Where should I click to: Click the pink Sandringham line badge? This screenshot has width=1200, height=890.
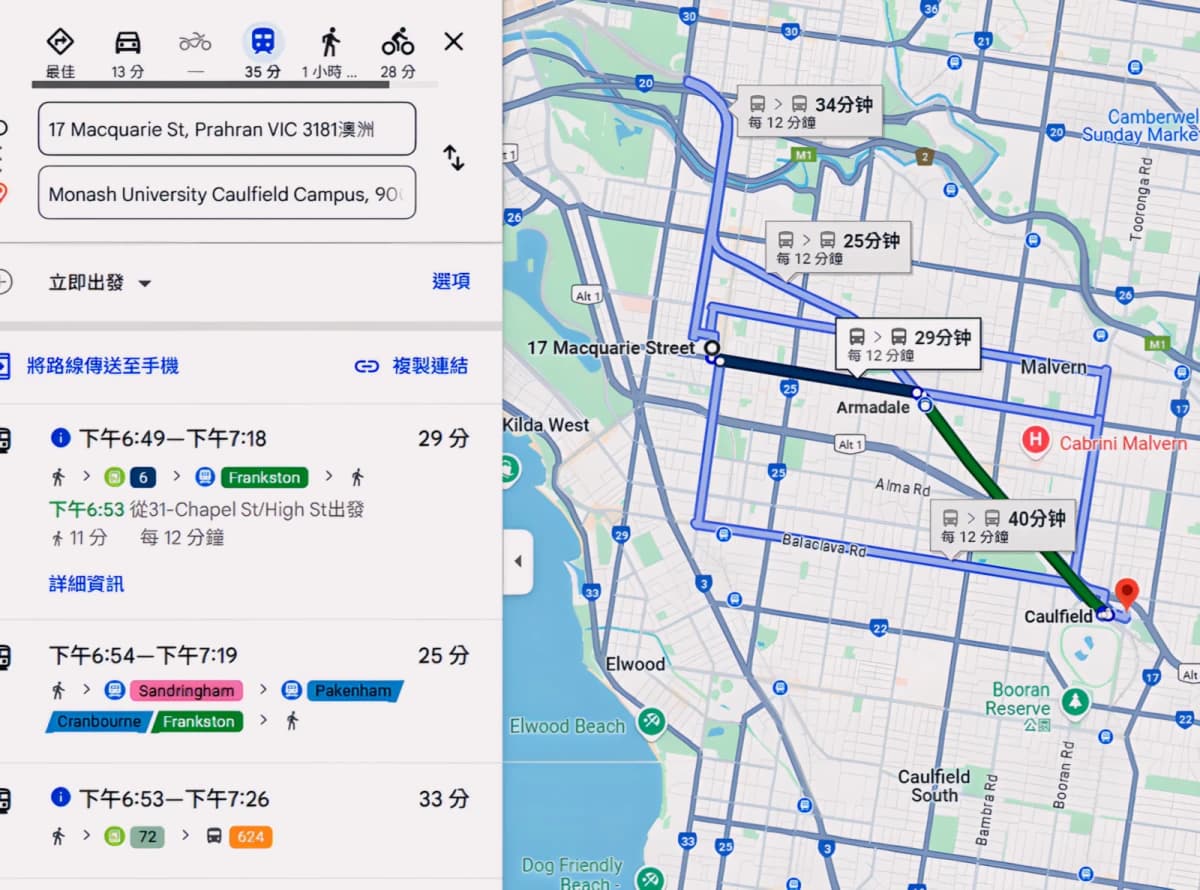[186, 691]
